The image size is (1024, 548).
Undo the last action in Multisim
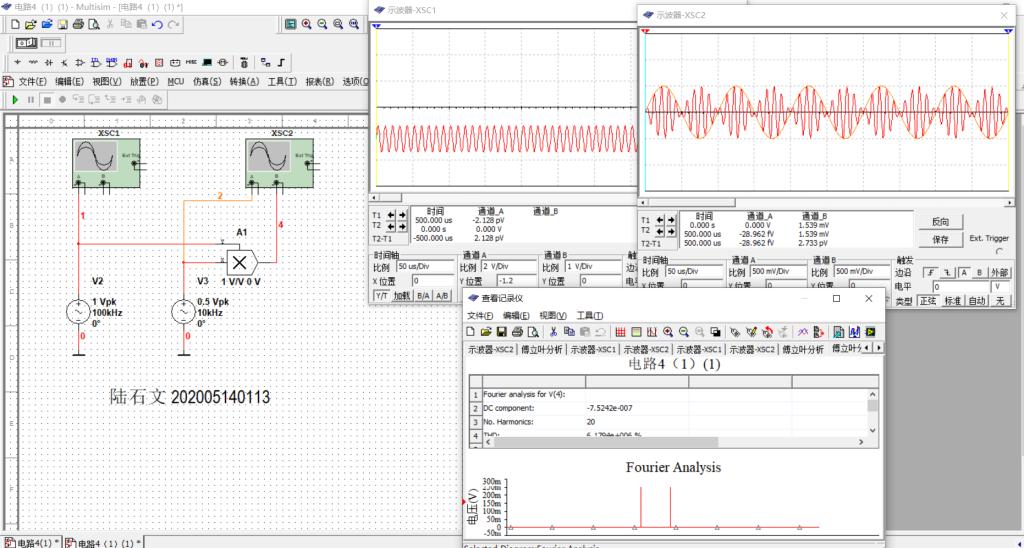click(157, 25)
